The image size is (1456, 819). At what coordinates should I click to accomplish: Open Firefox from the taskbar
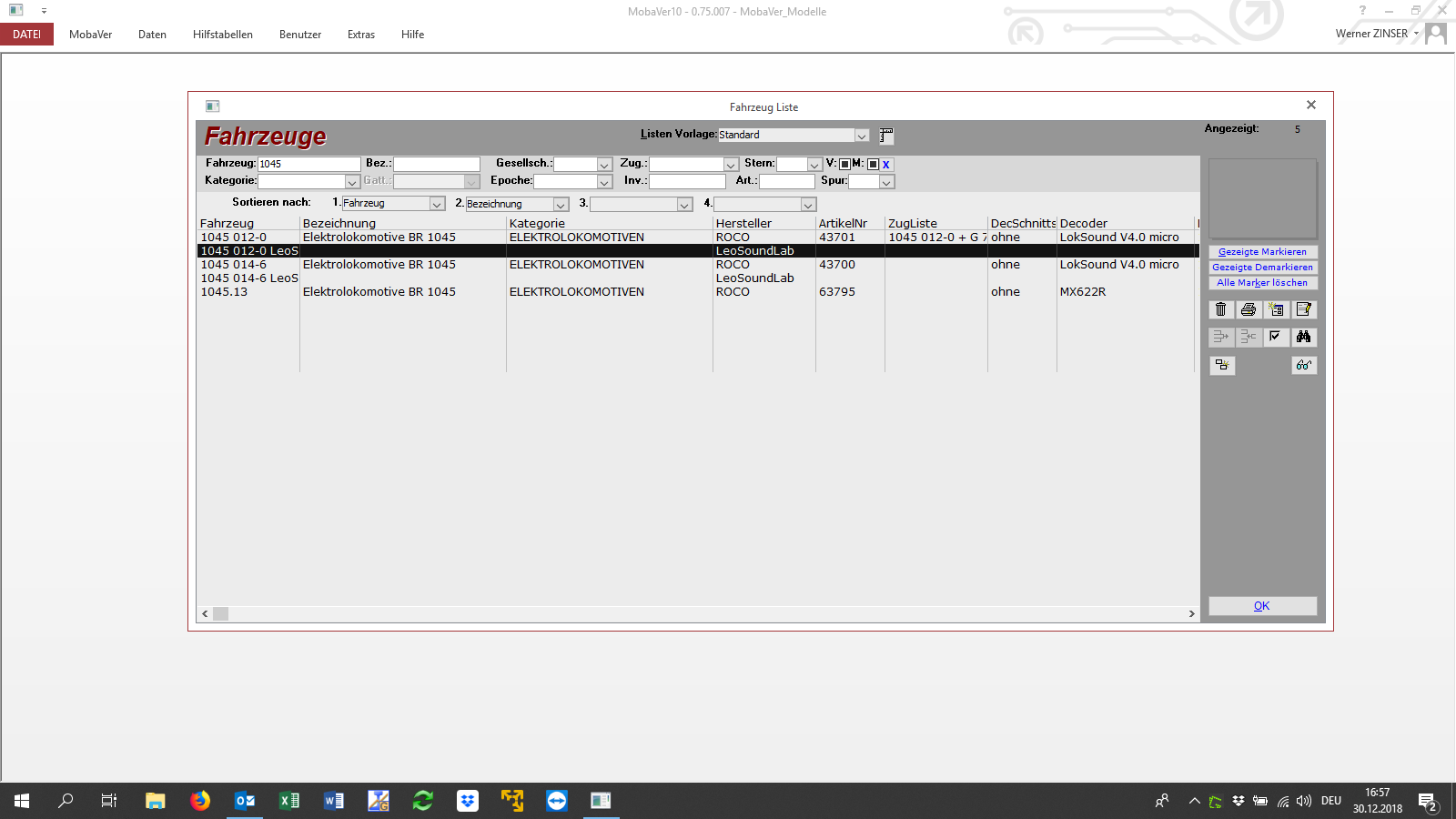pyautogui.click(x=200, y=801)
